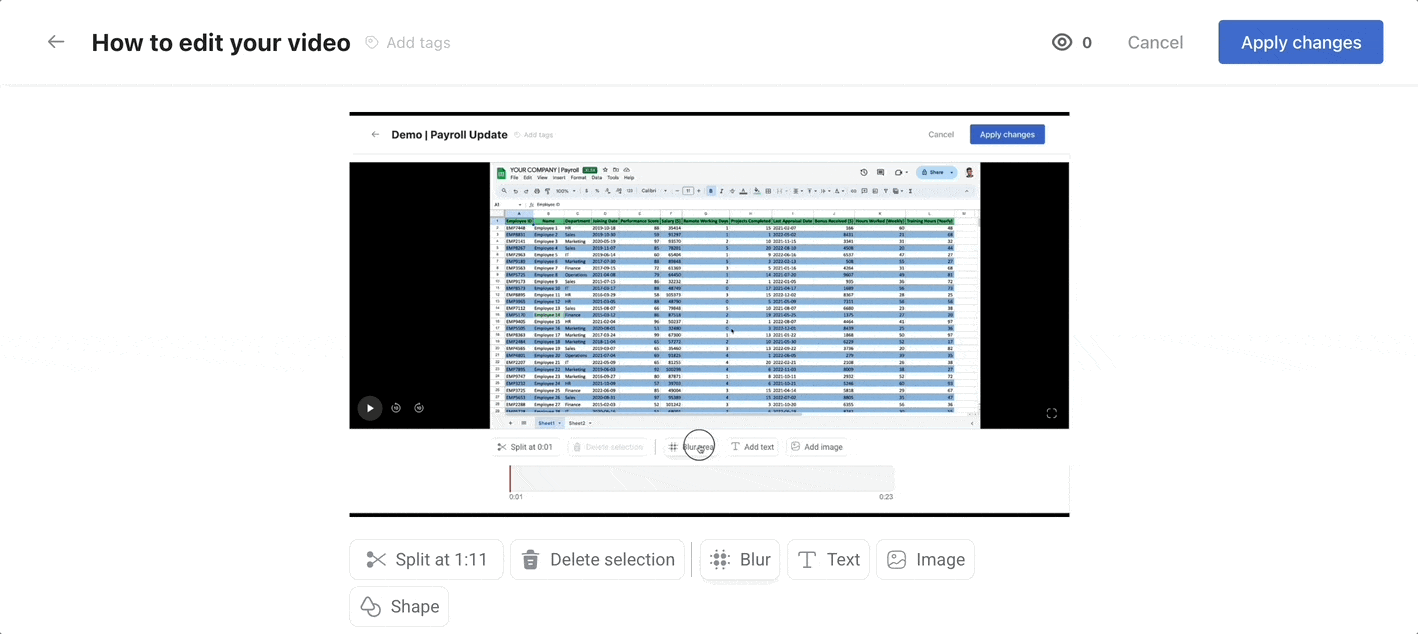Image resolution: width=1418 pixels, height=634 pixels.
Task: Switch to the Sheet2 tab
Action: pyautogui.click(x=575, y=423)
